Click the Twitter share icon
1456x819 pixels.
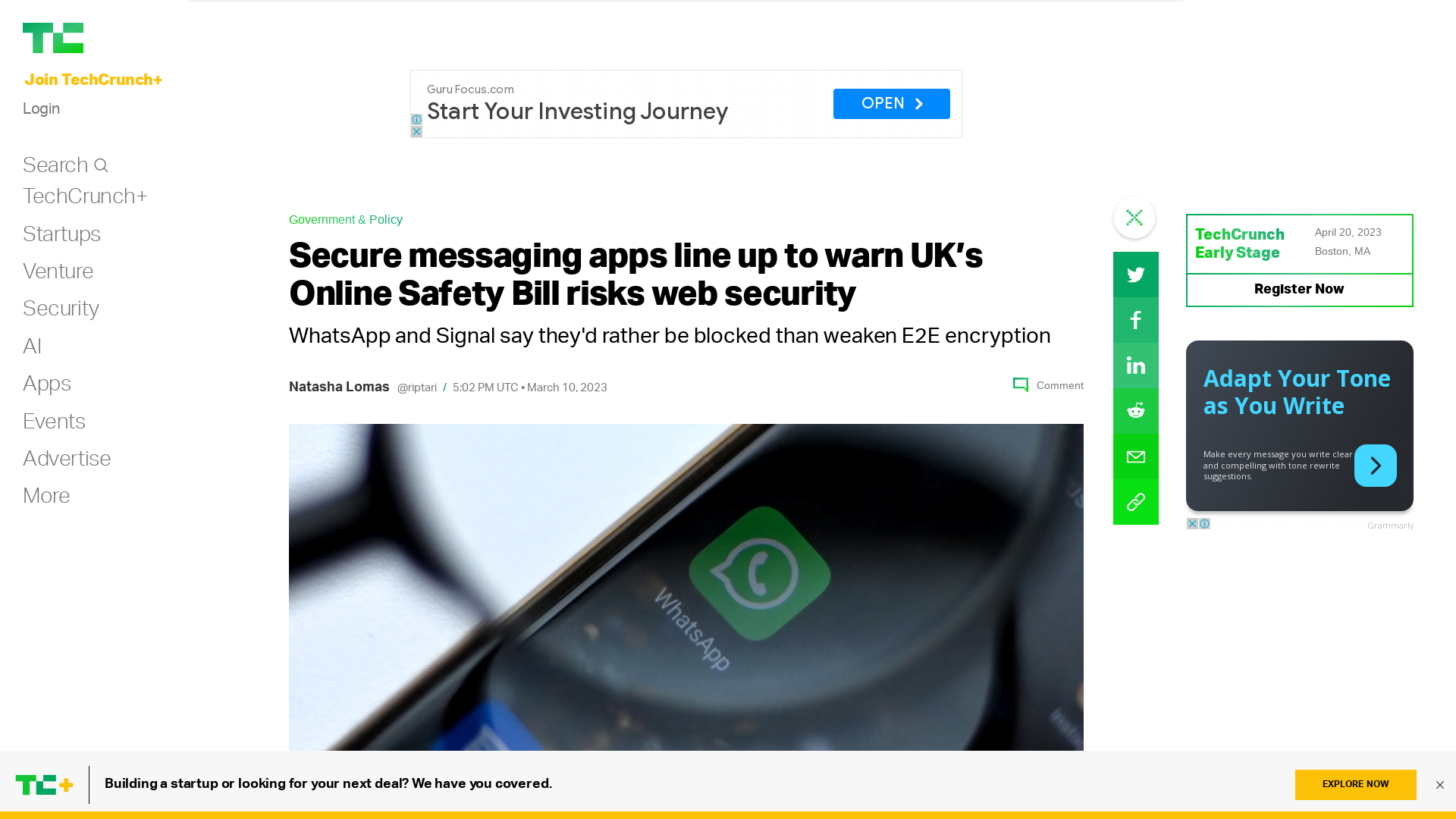[1135, 274]
